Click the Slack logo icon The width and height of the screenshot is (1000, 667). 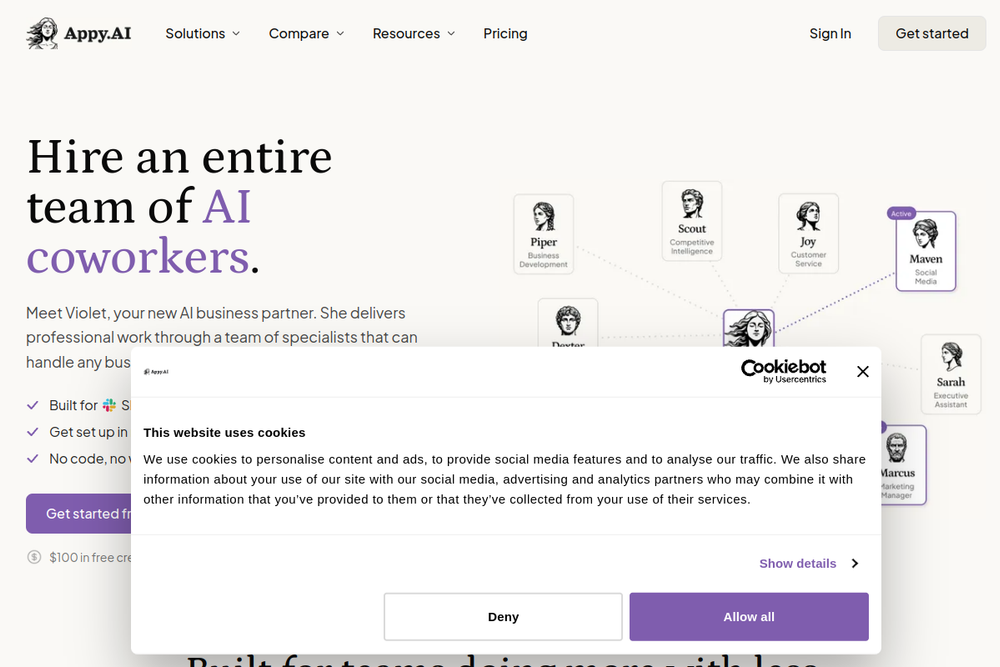[110, 405]
